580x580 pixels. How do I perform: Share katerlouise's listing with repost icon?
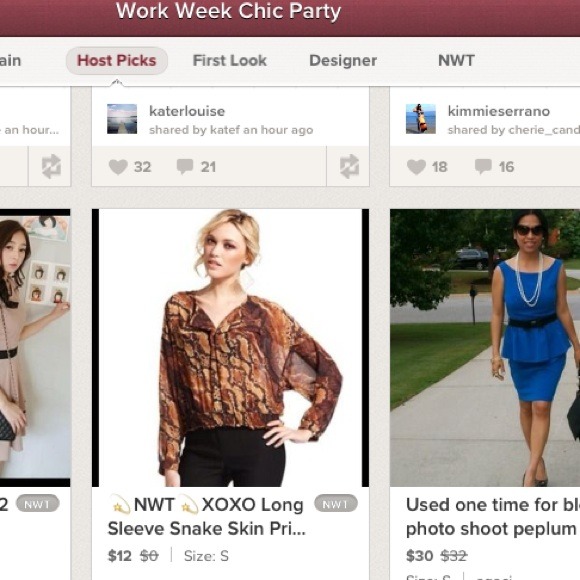tap(349, 166)
